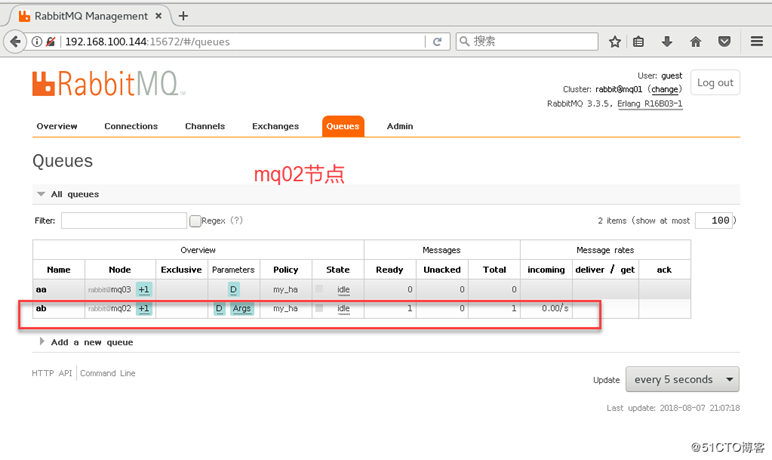Click the D durable badge on queue ab
772x460 pixels.
pos(219,308)
